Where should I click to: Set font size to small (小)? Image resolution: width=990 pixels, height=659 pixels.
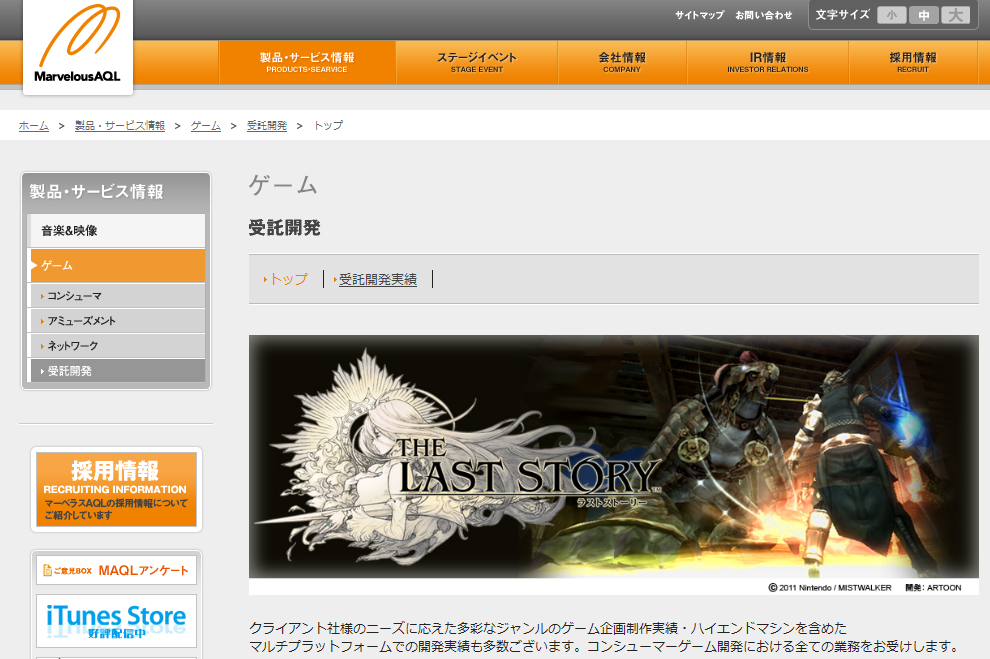tap(892, 15)
